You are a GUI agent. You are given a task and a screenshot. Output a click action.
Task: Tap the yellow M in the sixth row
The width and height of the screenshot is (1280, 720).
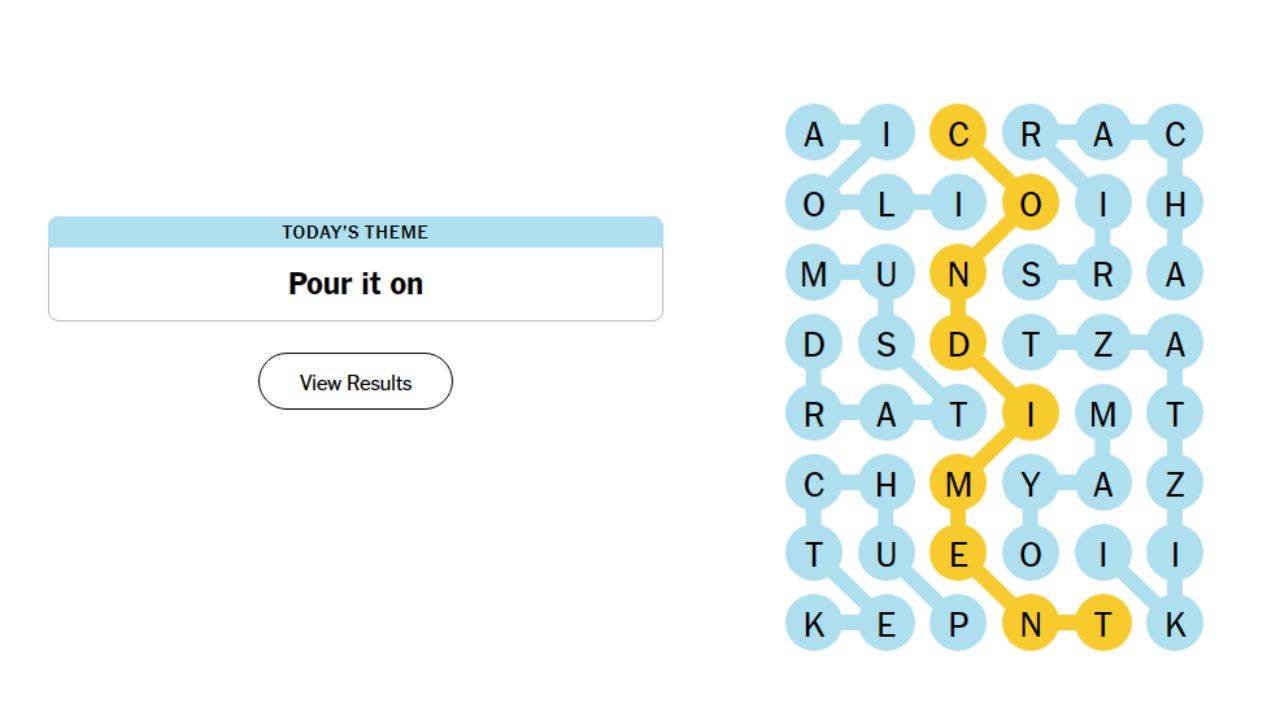(x=958, y=483)
